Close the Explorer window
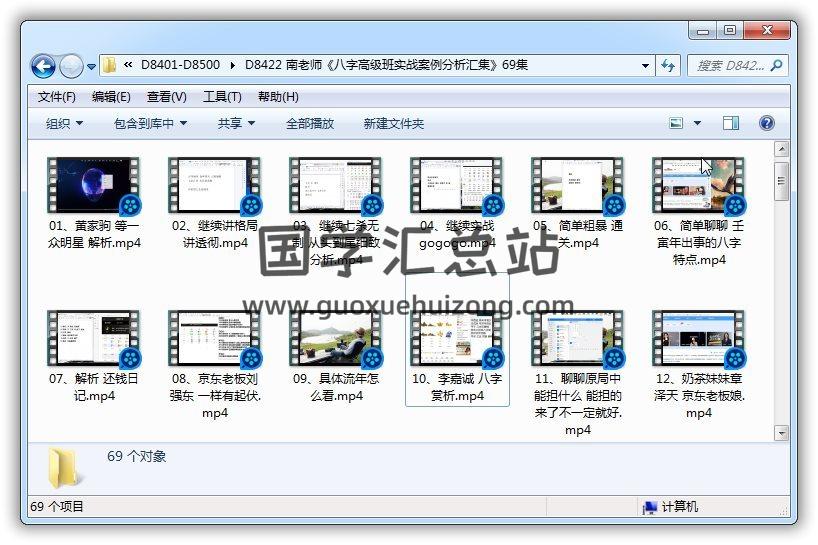Image resolution: width=818 pixels, height=545 pixels. (767, 31)
